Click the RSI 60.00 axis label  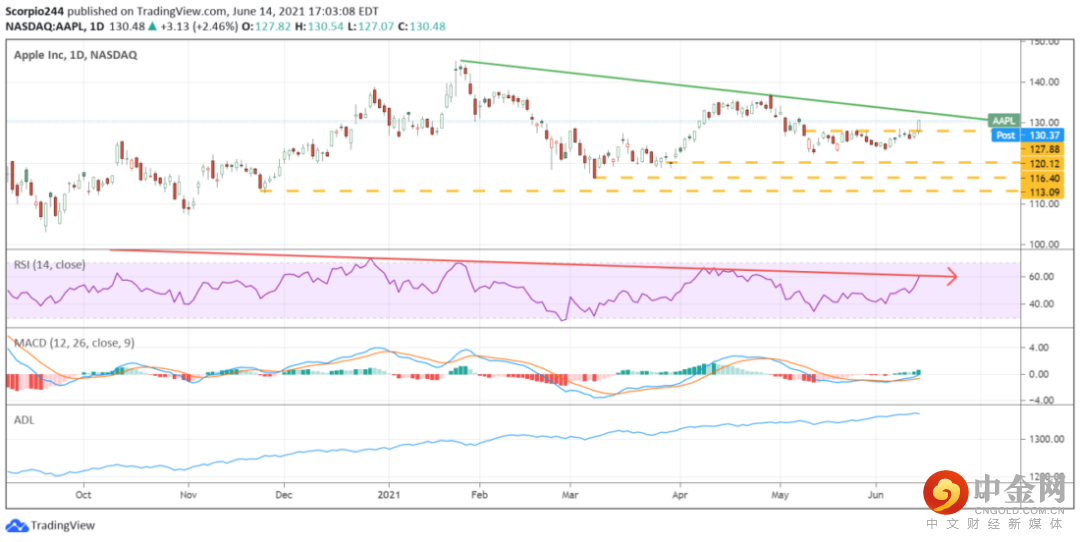(1041, 277)
